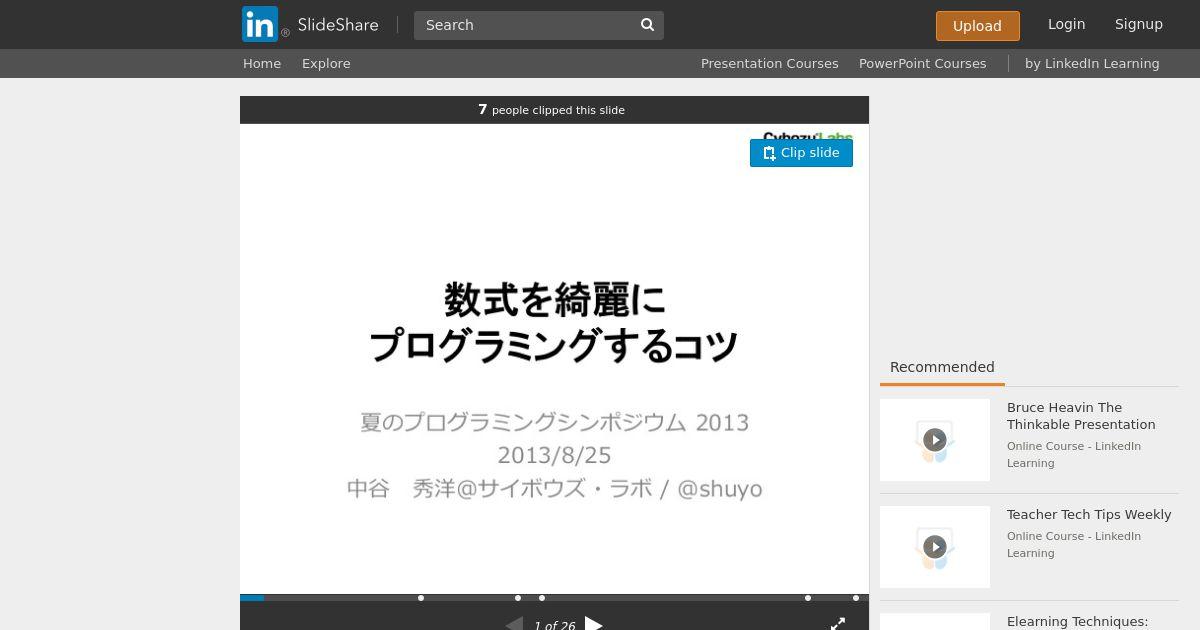This screenshot has height=630, width=1200.
Task: Jump to the second clip marker dot
Action: click(518, 598)
